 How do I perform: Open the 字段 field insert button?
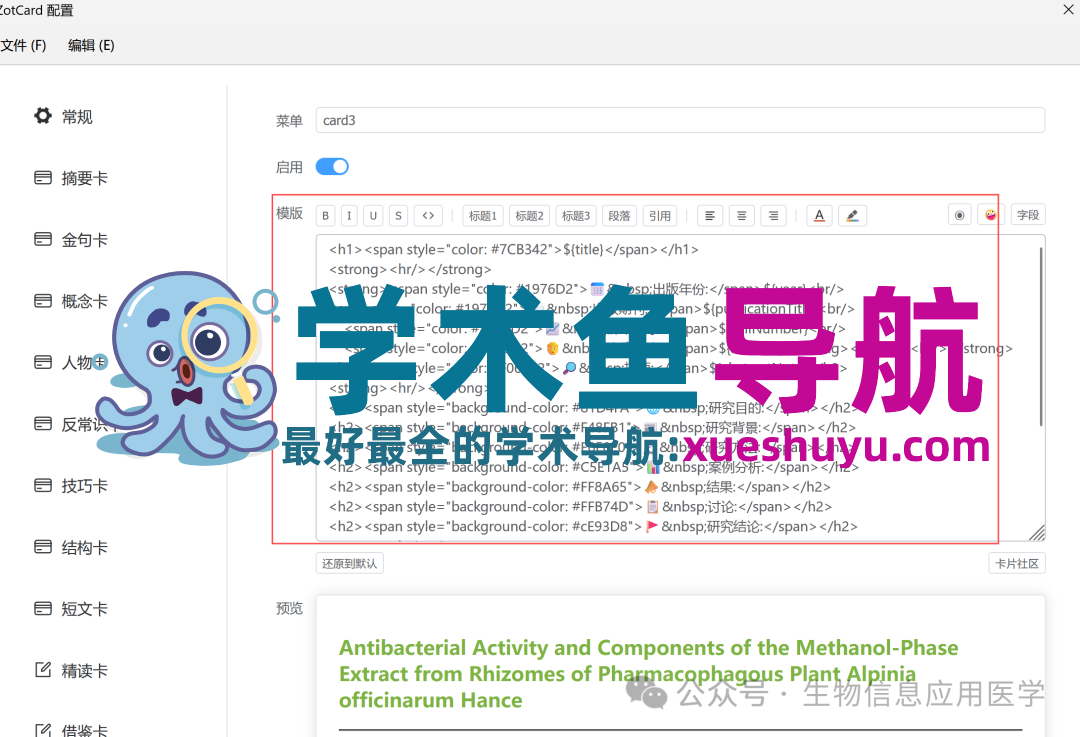coord(1028,215)
